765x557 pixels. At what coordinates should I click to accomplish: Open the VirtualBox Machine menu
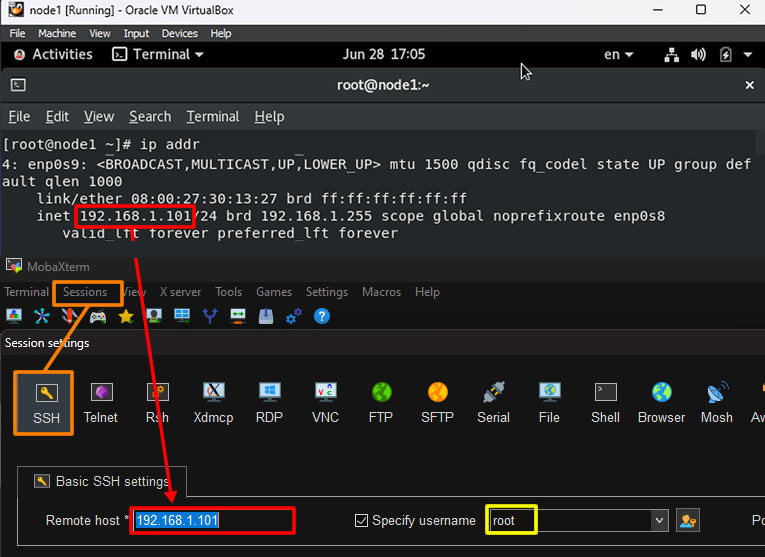tap(57, 33)
